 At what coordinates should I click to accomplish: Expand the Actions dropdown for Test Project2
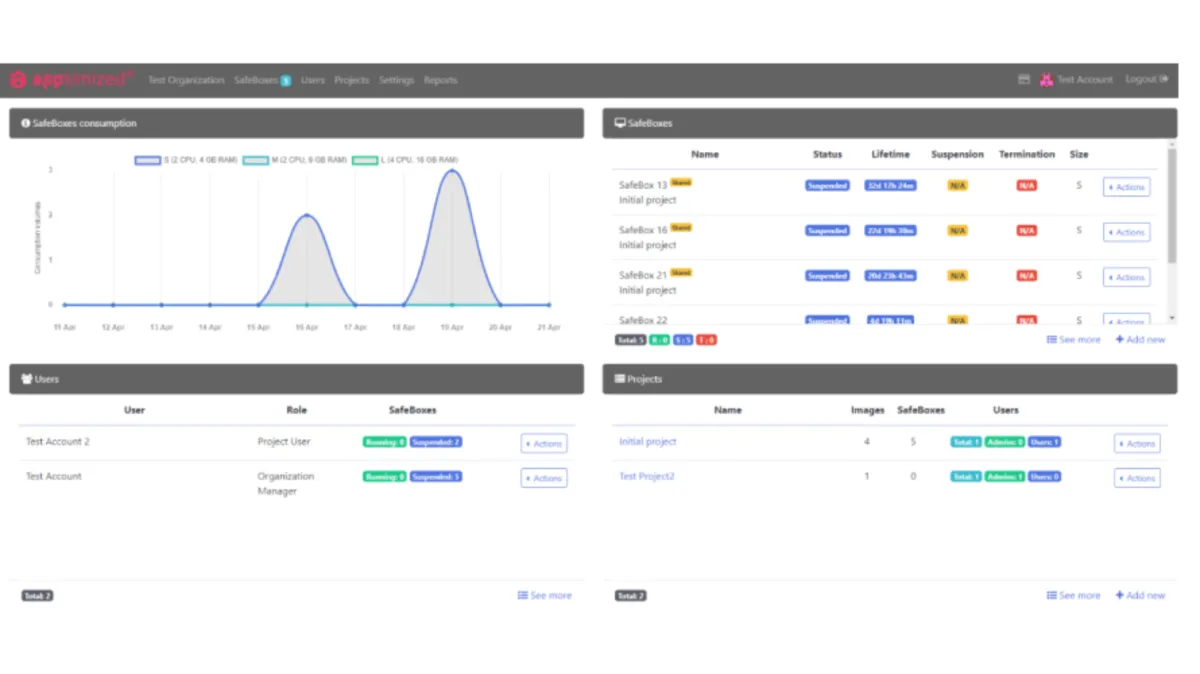1137,478
